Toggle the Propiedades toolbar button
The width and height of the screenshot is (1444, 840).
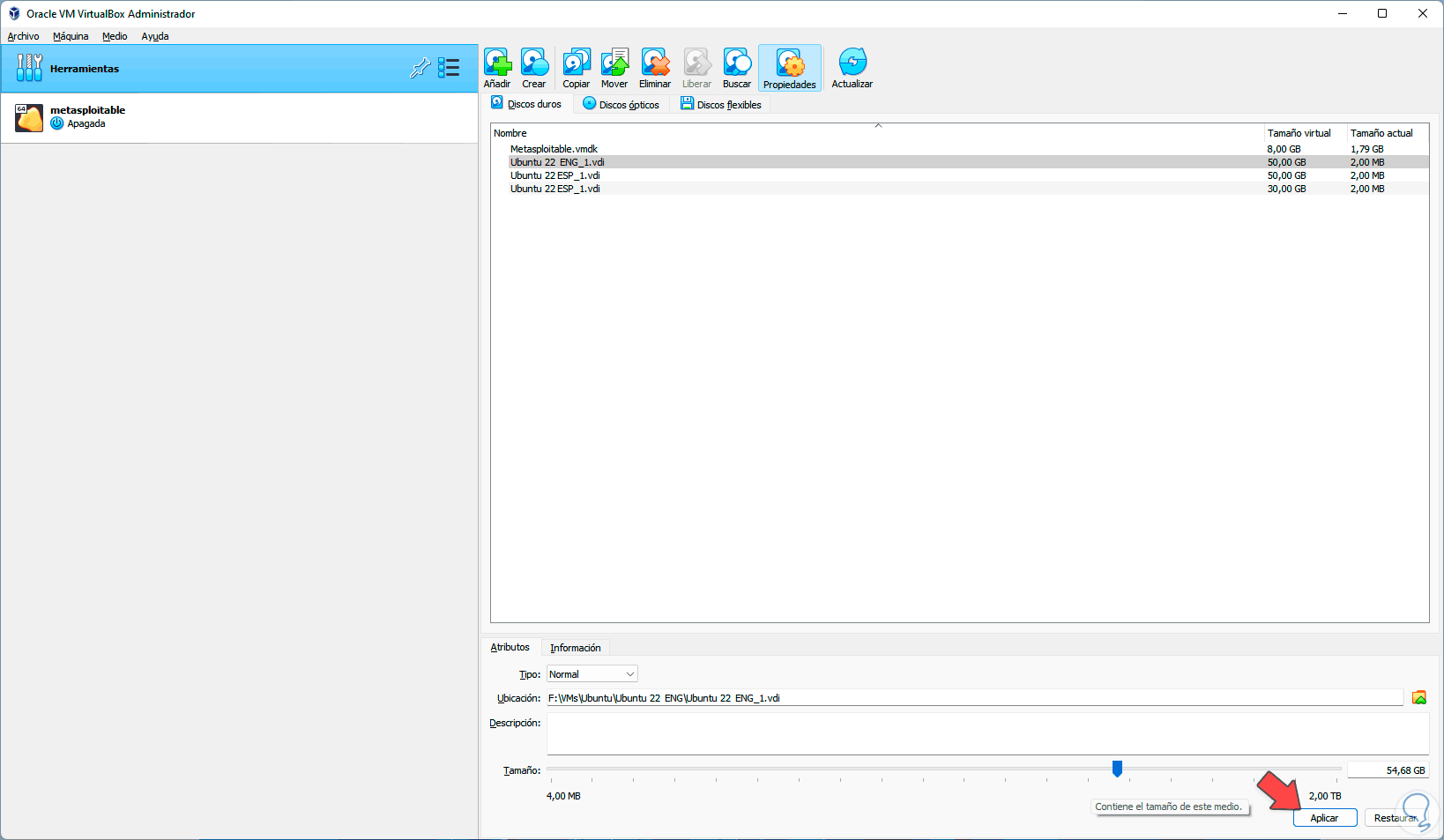790,68
